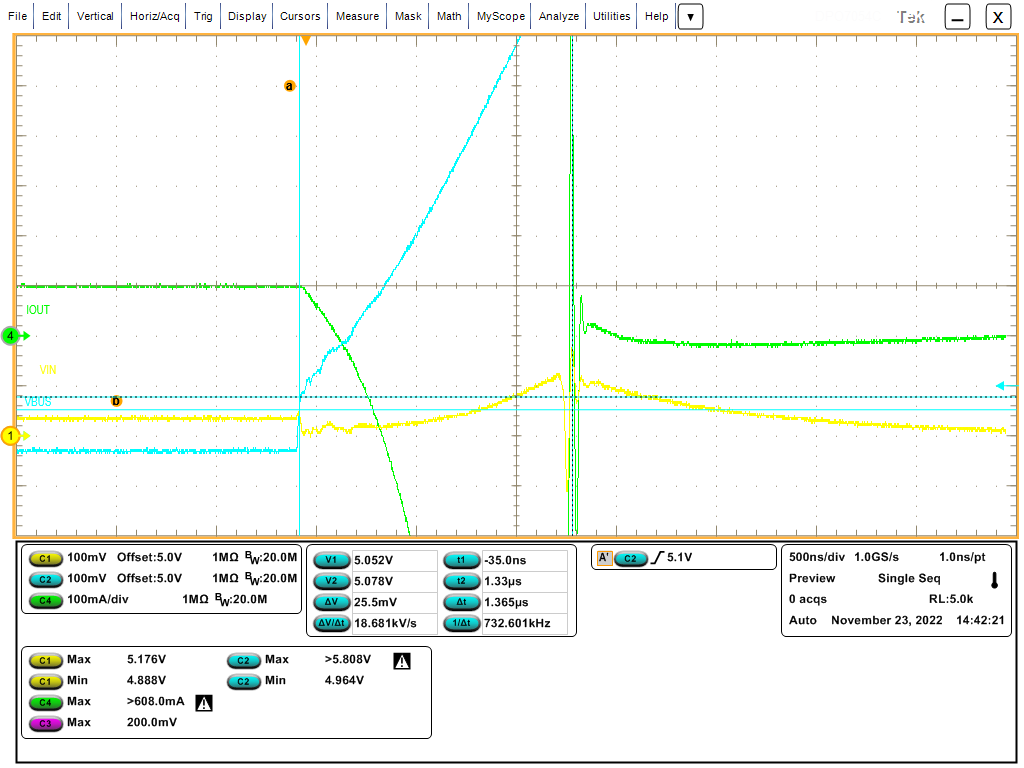Image resolution: width=1024 pixels, height=768 pixels.
Task: Click the A' trigger indicator icon
Action: [x=603, y=558]
